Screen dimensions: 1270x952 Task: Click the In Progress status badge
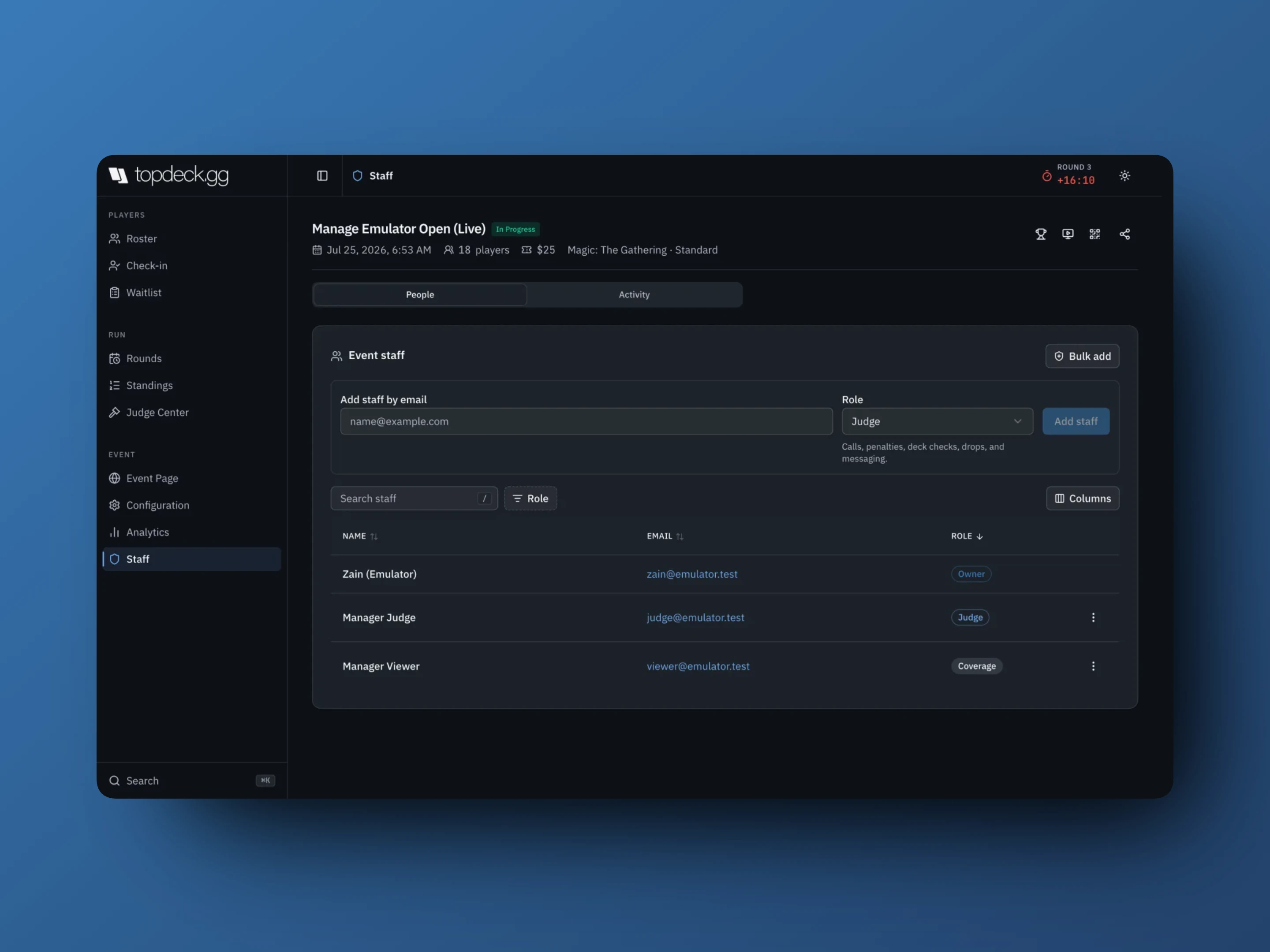click(515, 230)
